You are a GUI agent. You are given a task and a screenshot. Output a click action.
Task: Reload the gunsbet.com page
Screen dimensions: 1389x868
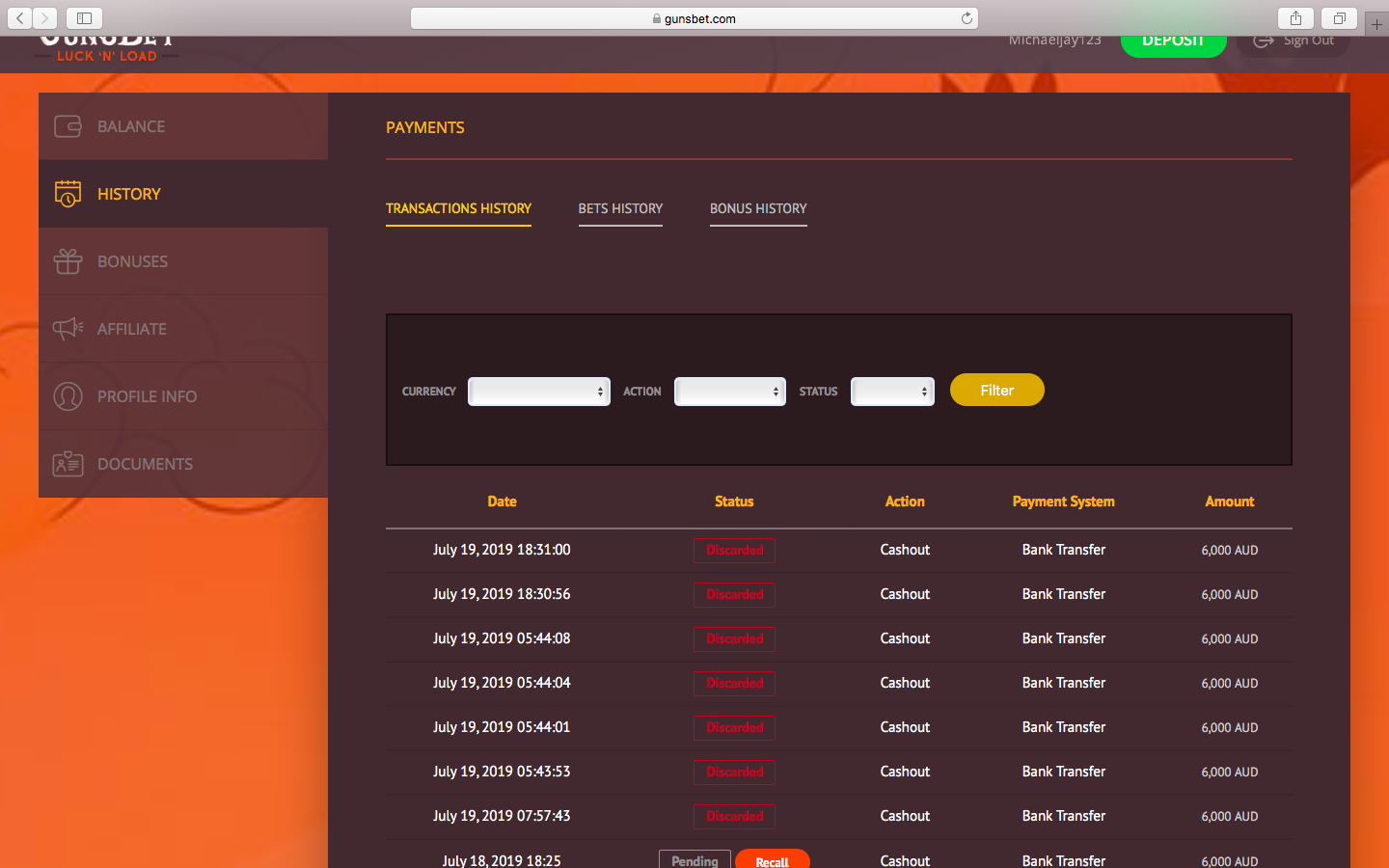pyautogui.click(x=967, y=18)
